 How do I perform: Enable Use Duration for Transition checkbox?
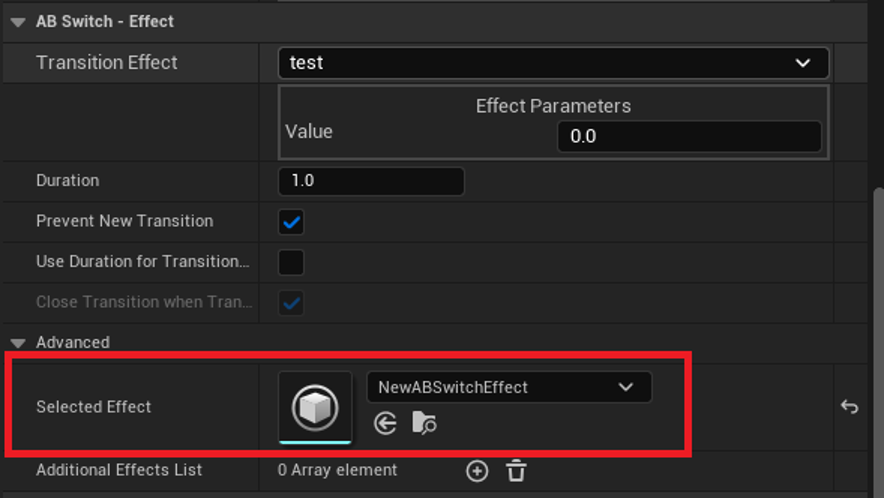click(291, 262)
